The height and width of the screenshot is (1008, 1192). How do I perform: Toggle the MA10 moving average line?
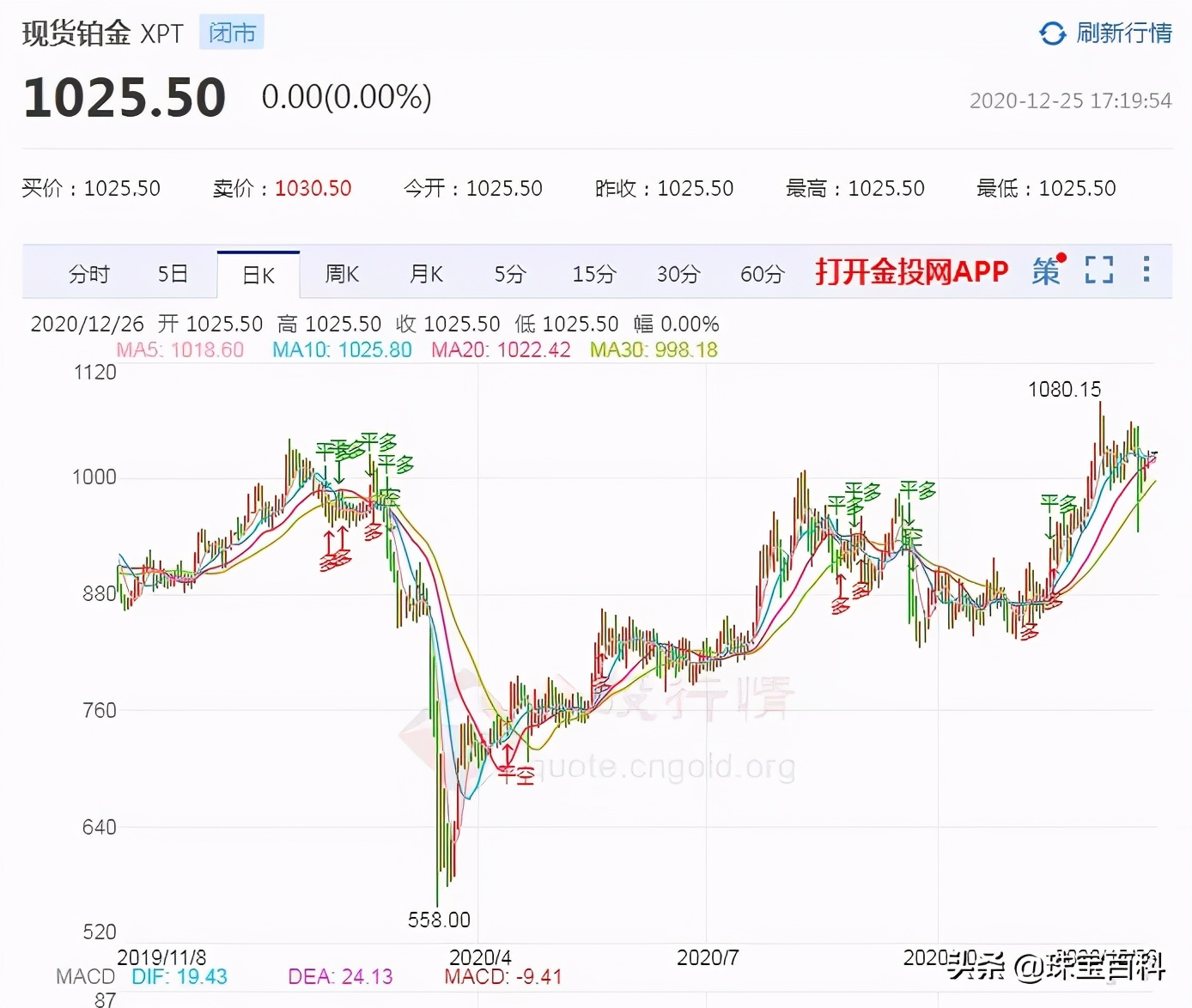click(340, 349)
